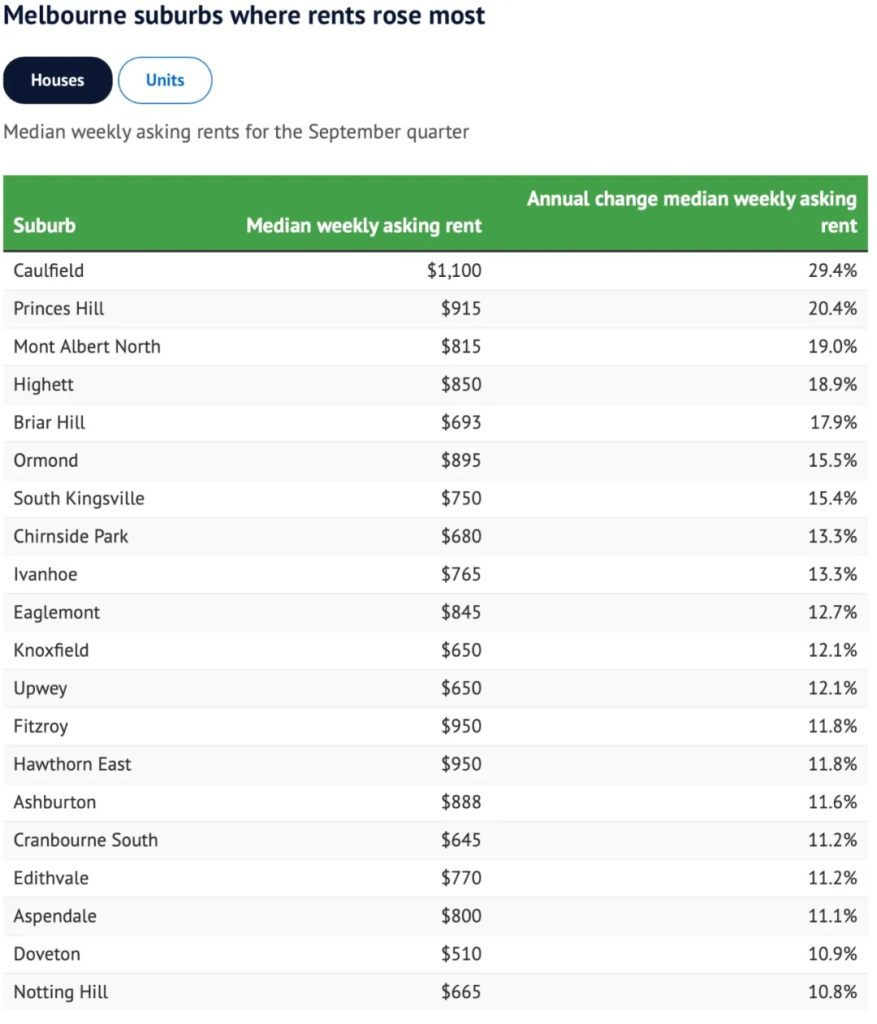Sort by Median weekly asking rent header
The width and height of the screenshot is (877, 1024).
coord(364,225)
